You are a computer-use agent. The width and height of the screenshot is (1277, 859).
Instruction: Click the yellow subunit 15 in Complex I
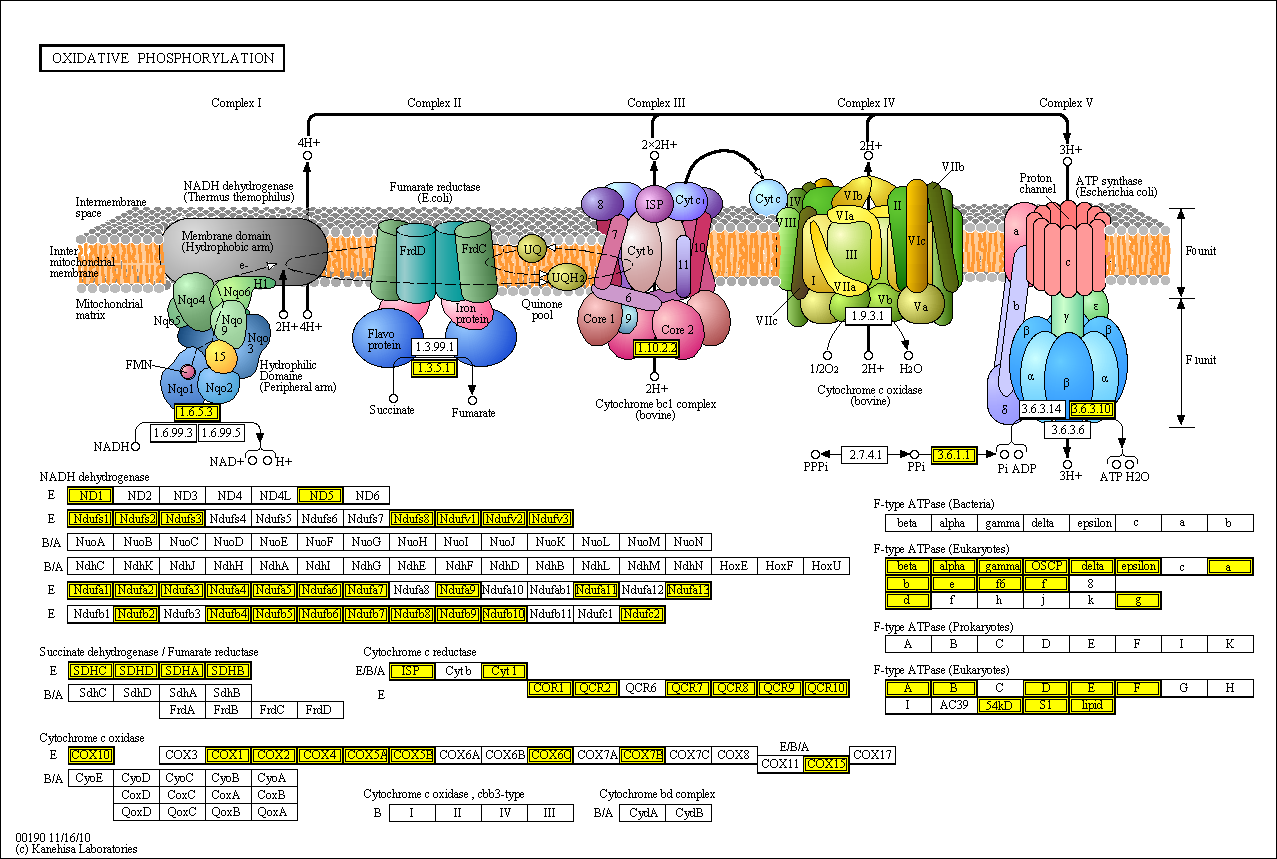click(220, 356)
